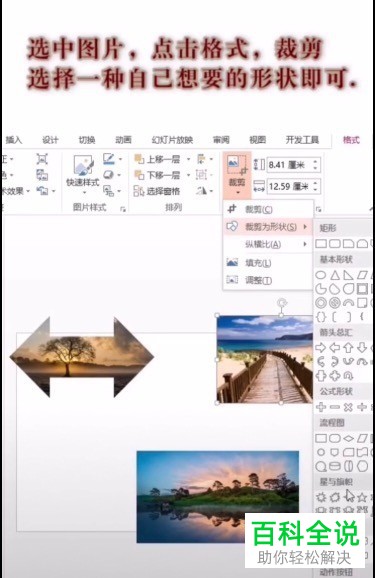Expand the 上移一层 dropdown arrow

pyautogui.click(x=188, y=159)
